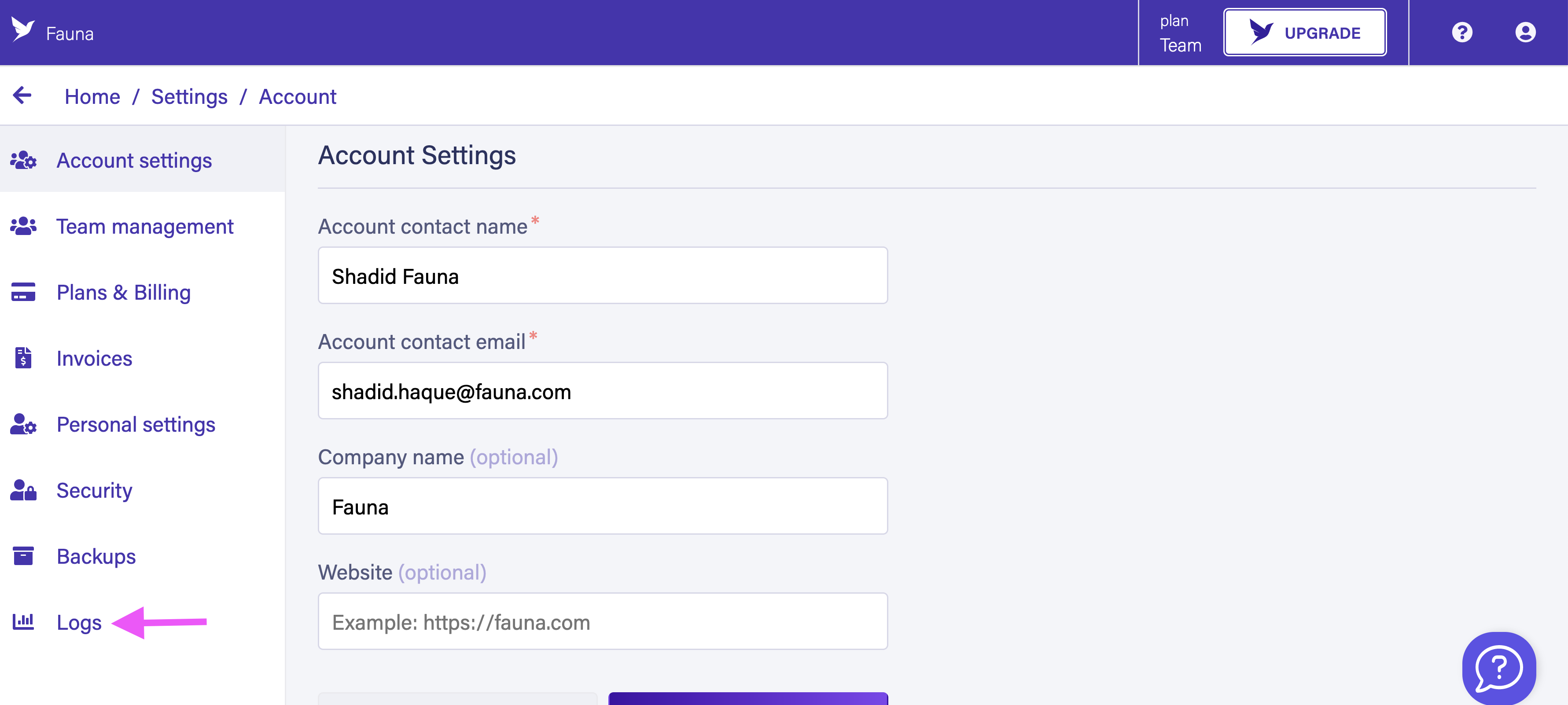This screenshot has width=1568, height=705.
Task: Click the Account contact email input field
Action: [602, 391]
